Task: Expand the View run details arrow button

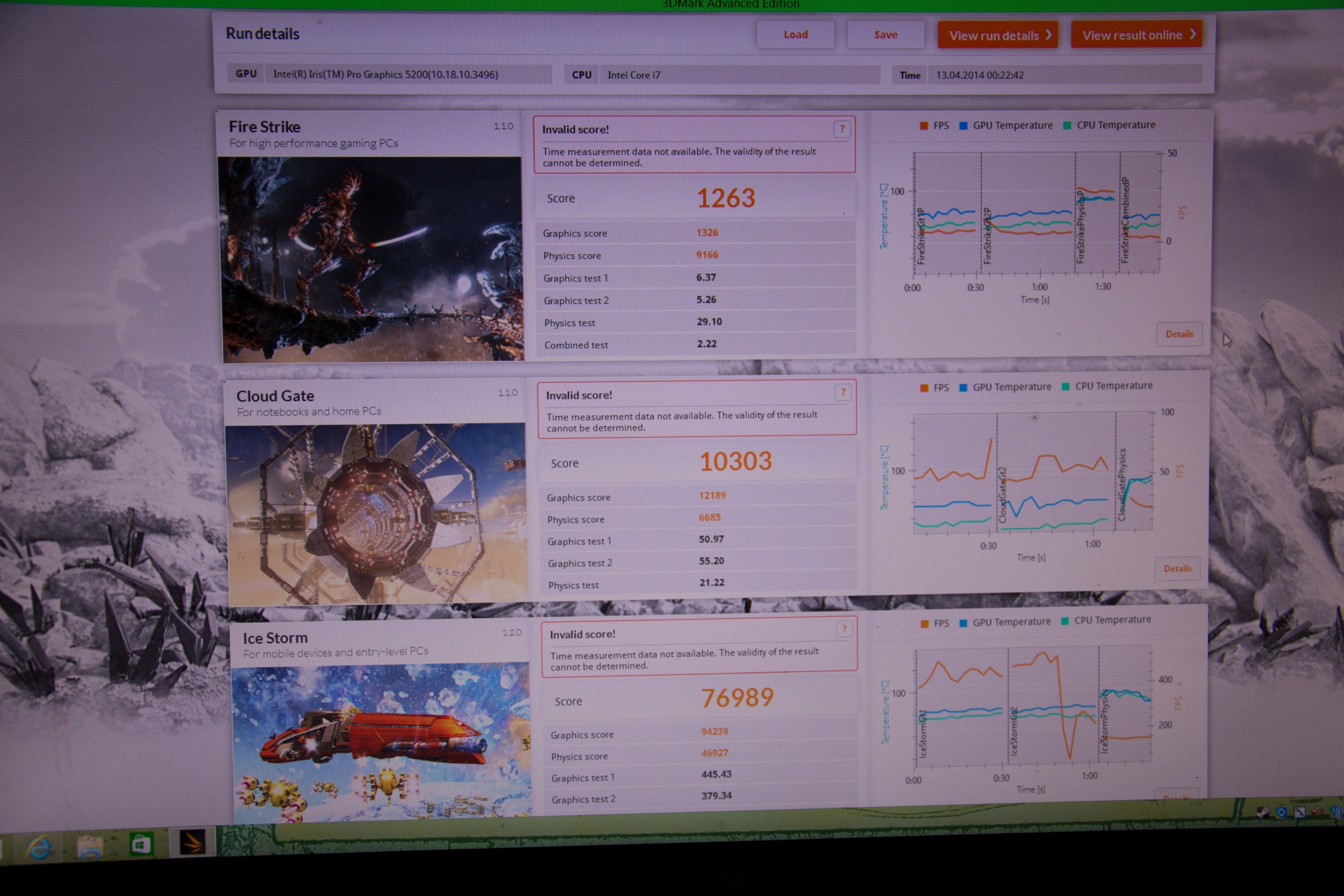Action: (997, 35)
